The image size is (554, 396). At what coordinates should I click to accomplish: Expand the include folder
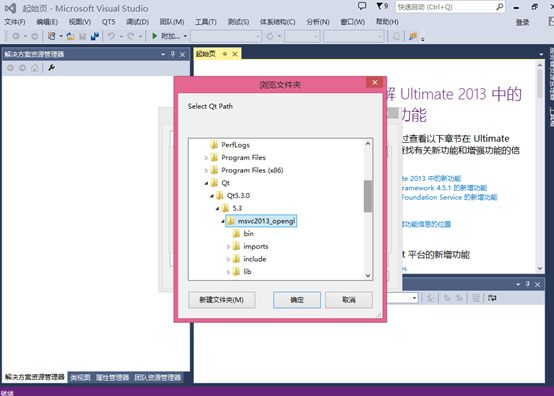[228, 259]
